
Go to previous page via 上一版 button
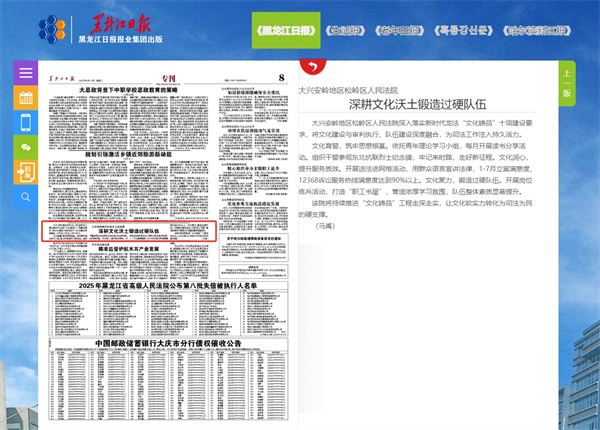567,83
